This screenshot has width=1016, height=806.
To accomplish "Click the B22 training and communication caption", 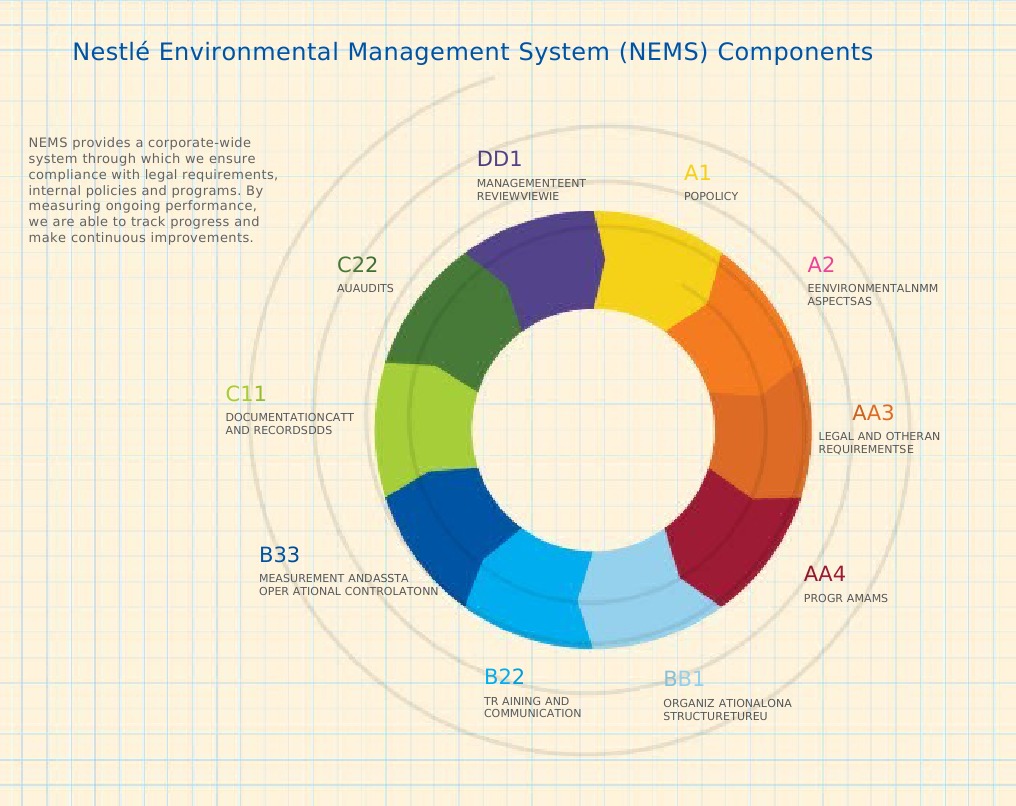I will click(x=532, y=707).
